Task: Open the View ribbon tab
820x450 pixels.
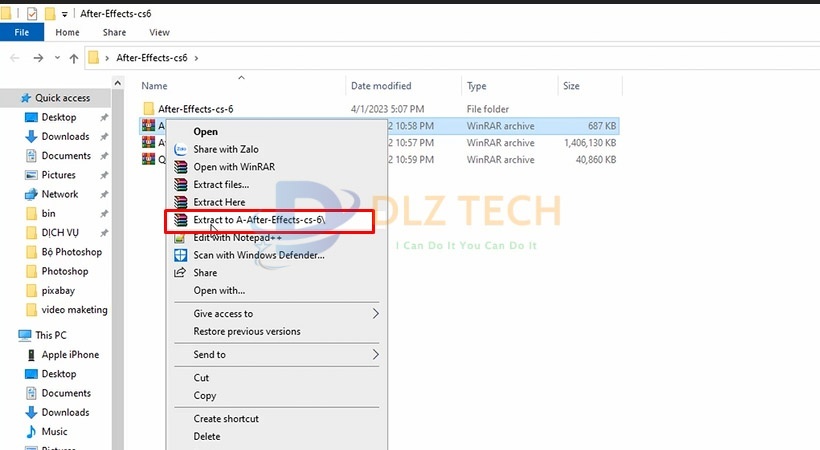Action: point(160,32)
